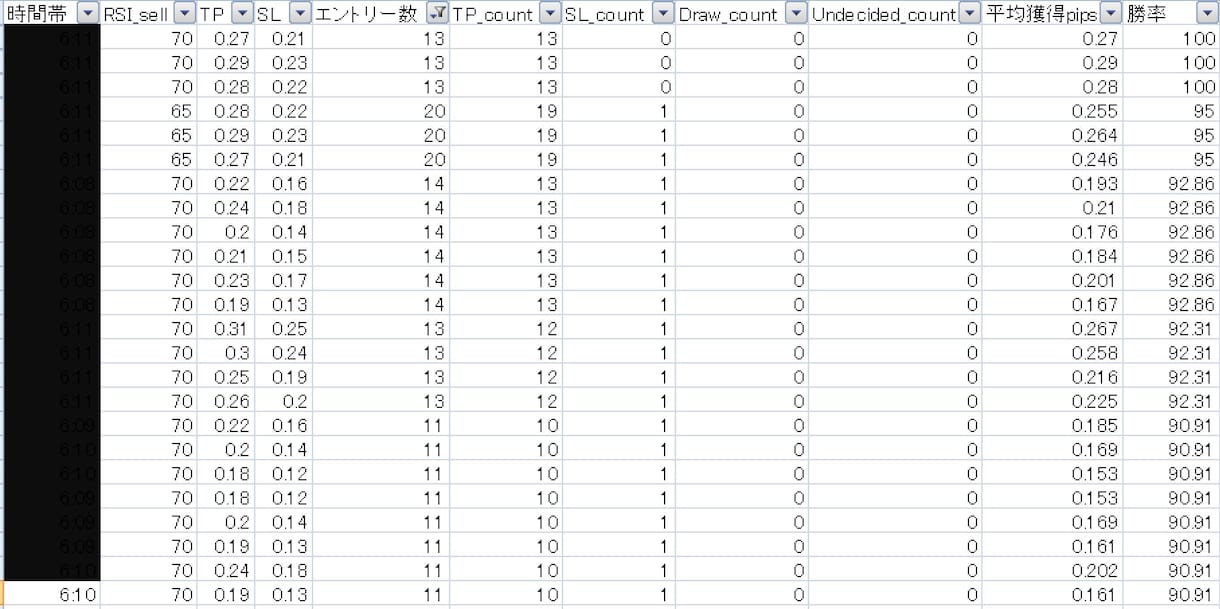Click the エントリー数 header text

368,14
